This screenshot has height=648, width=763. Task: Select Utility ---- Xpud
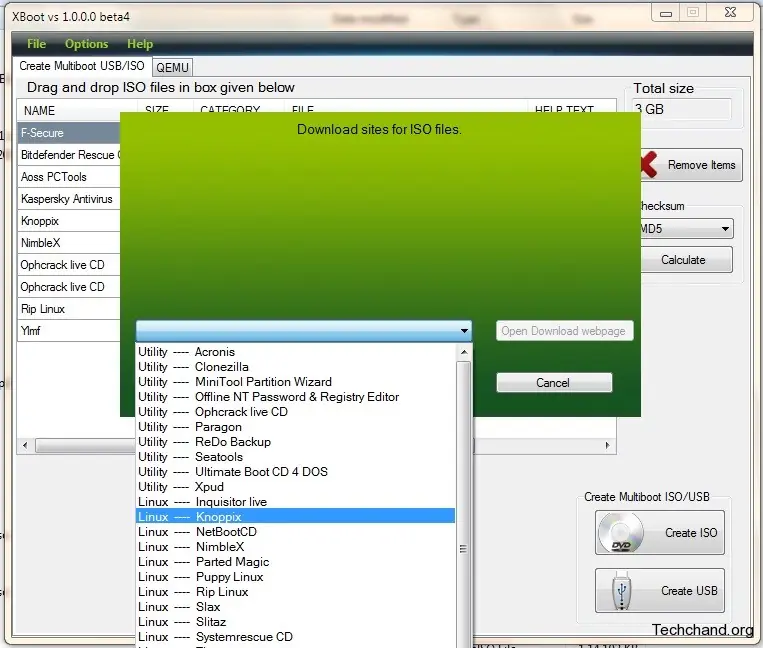(x=295, y=487)
